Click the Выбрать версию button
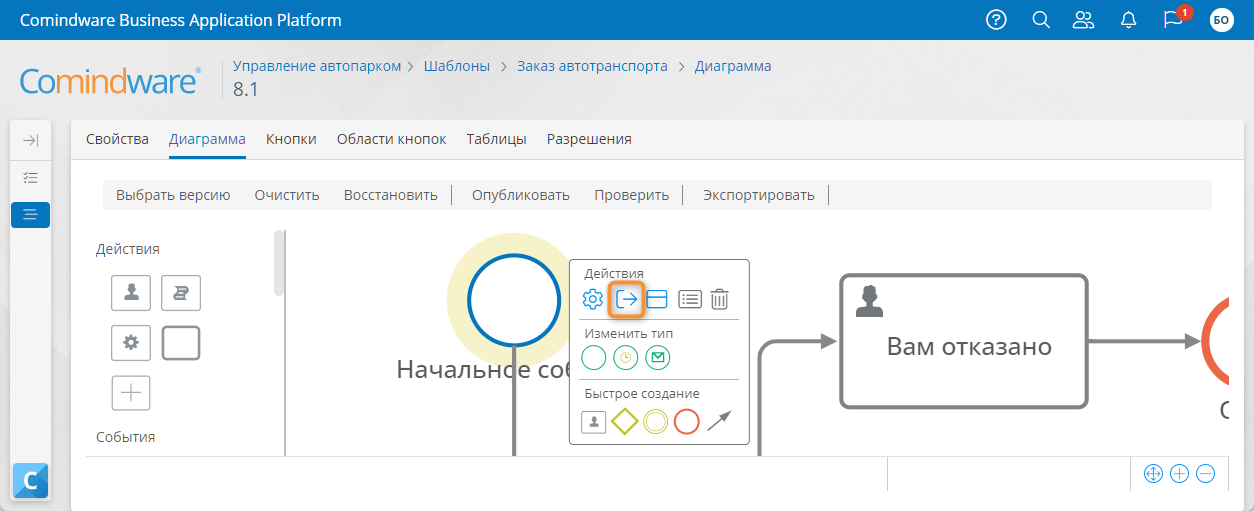The image size is (1254, 511). pos(173,195)
